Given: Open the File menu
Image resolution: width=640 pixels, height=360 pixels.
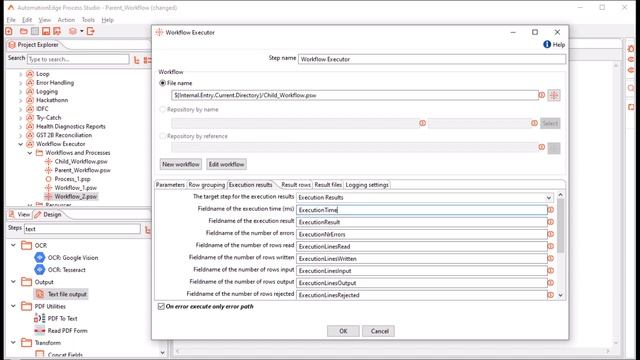Looking at the screenshot, I should (x=11, y=20).
